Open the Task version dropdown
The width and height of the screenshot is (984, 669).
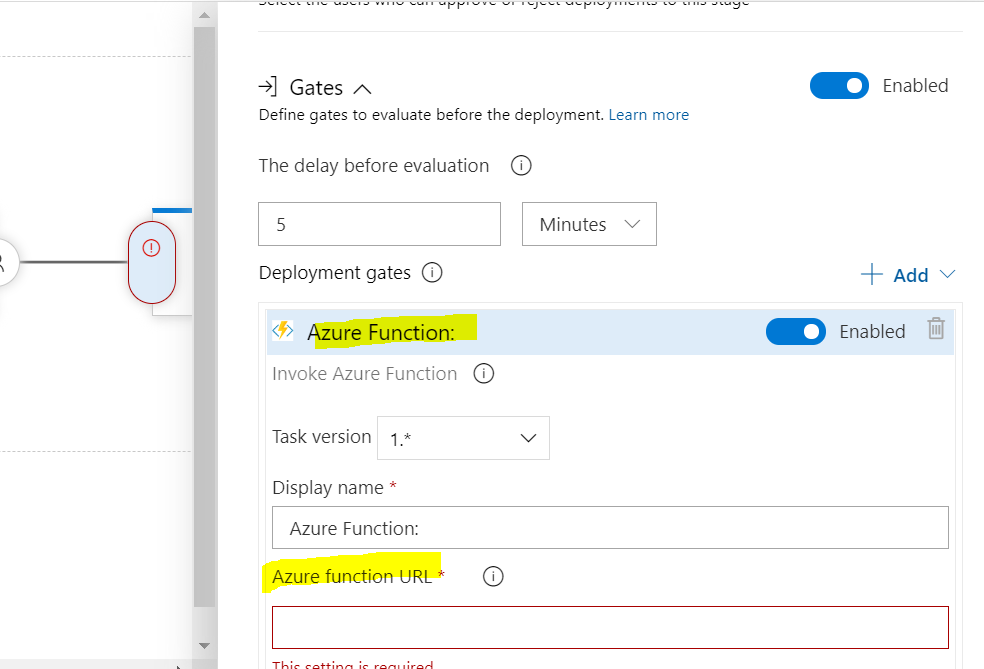click(x=463, y=438)
